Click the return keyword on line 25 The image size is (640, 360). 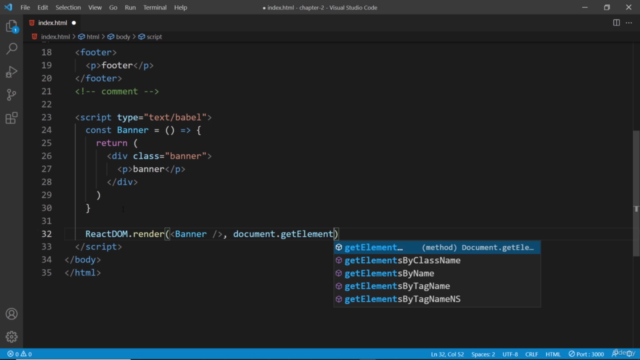(111, 143)
